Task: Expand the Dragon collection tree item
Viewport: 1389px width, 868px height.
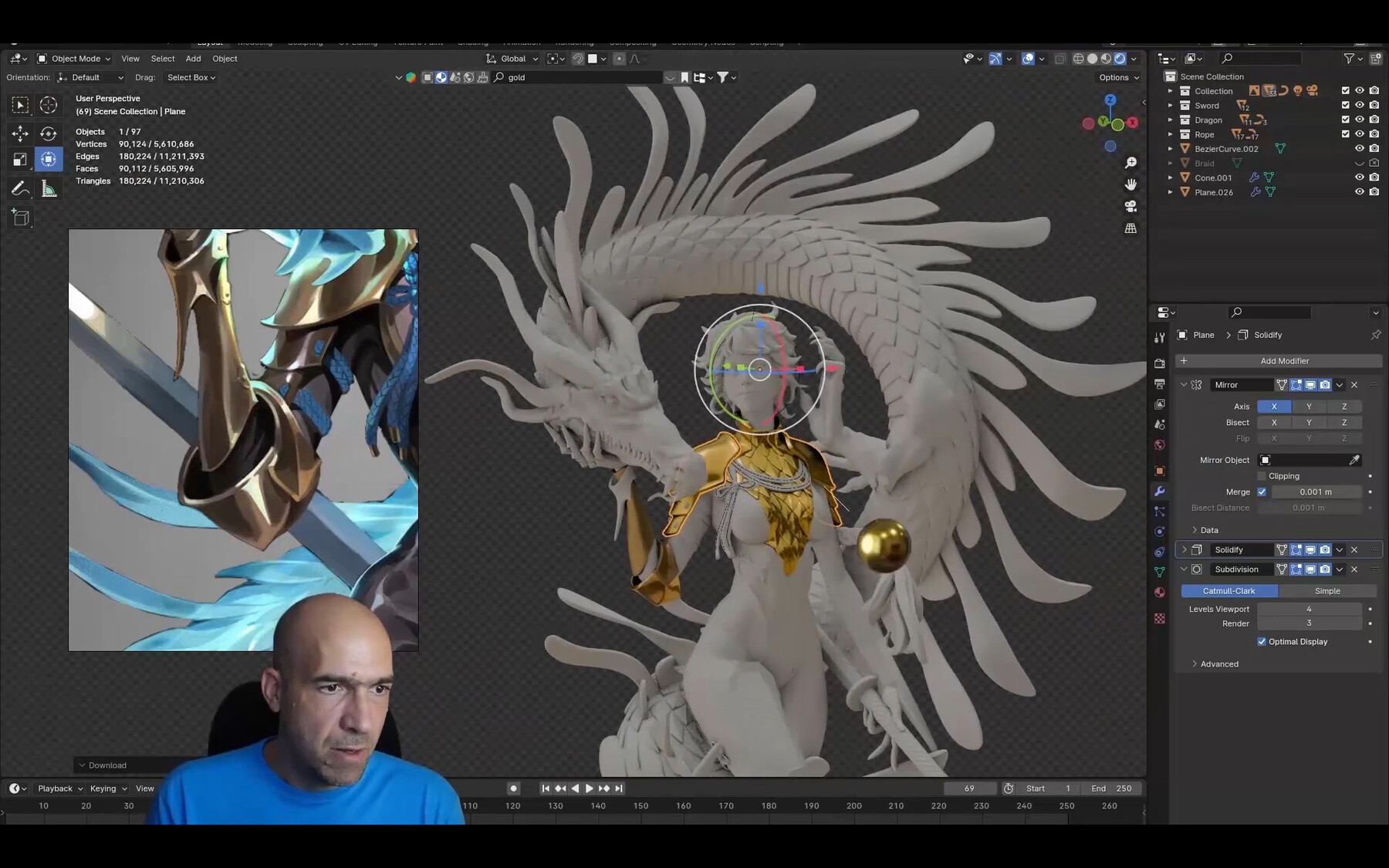Action: (x=1170, y=120)
